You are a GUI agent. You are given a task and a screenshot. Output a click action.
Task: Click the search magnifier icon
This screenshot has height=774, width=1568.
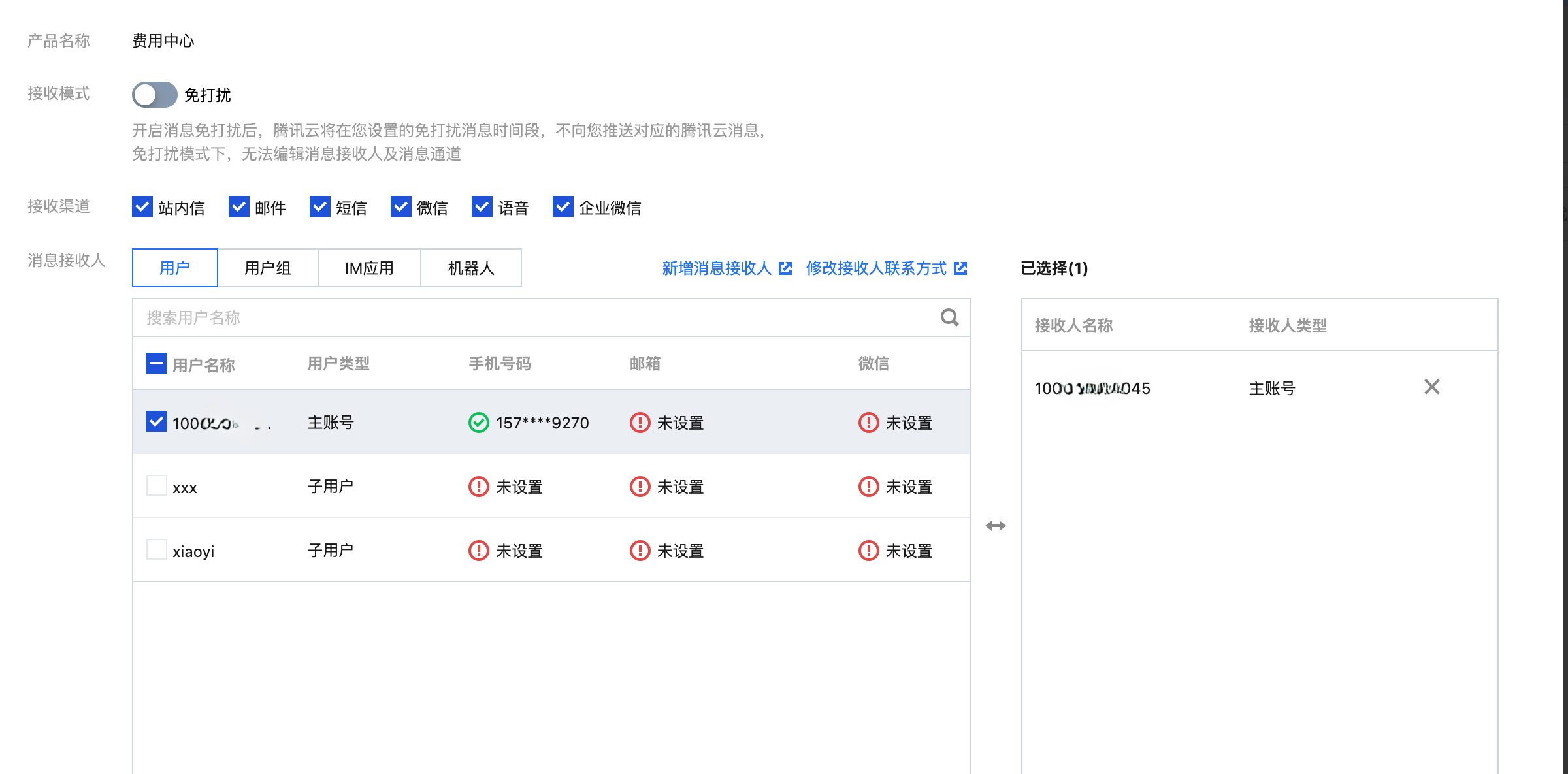(949, 317)
